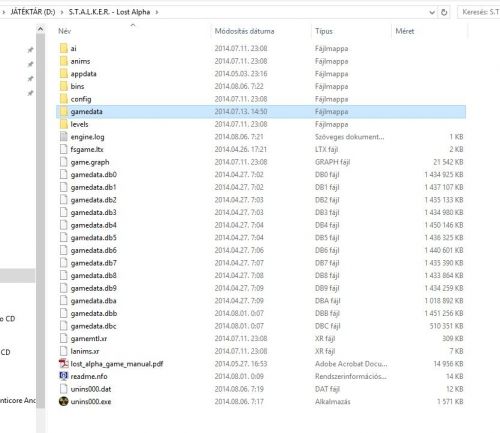Click the readme.nfo system info icon
This screenshot has width=500, height=433.
pos(64,376)
